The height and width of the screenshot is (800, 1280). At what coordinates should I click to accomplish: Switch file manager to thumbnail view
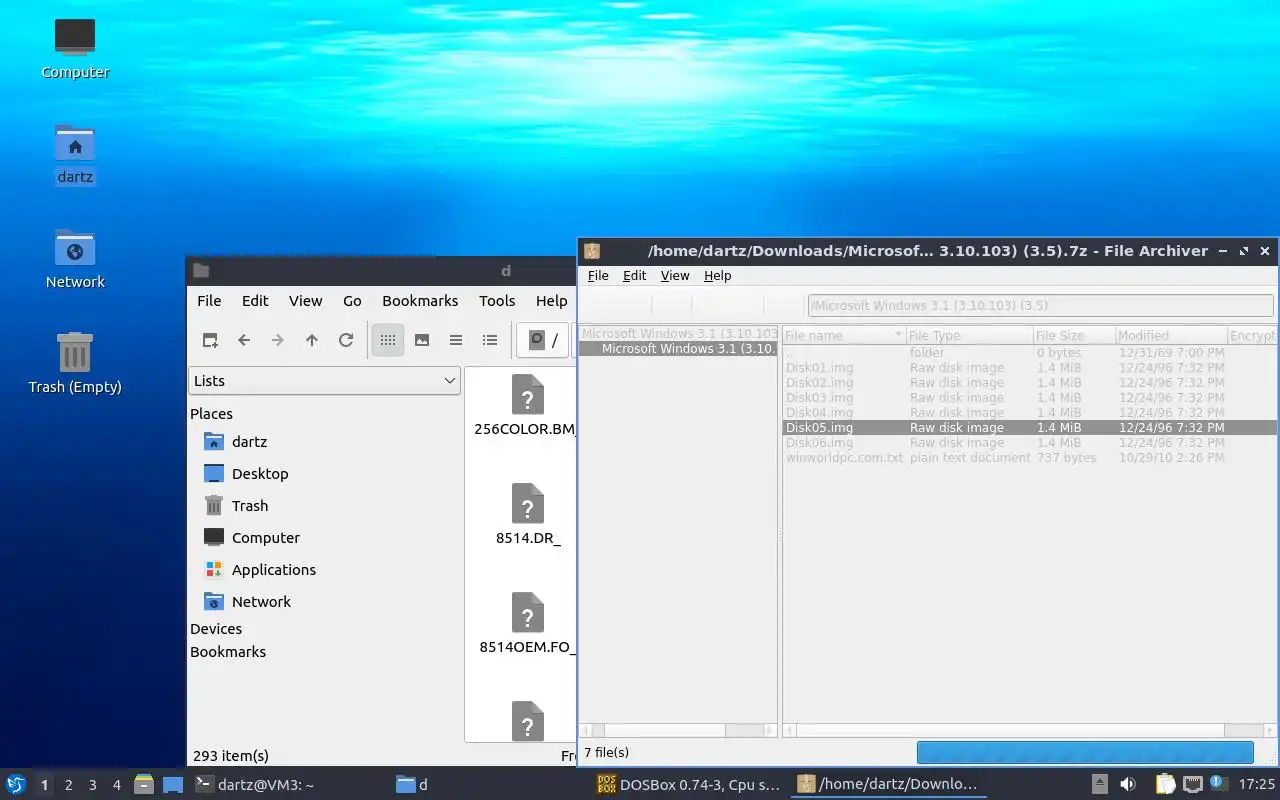point(422,340)
